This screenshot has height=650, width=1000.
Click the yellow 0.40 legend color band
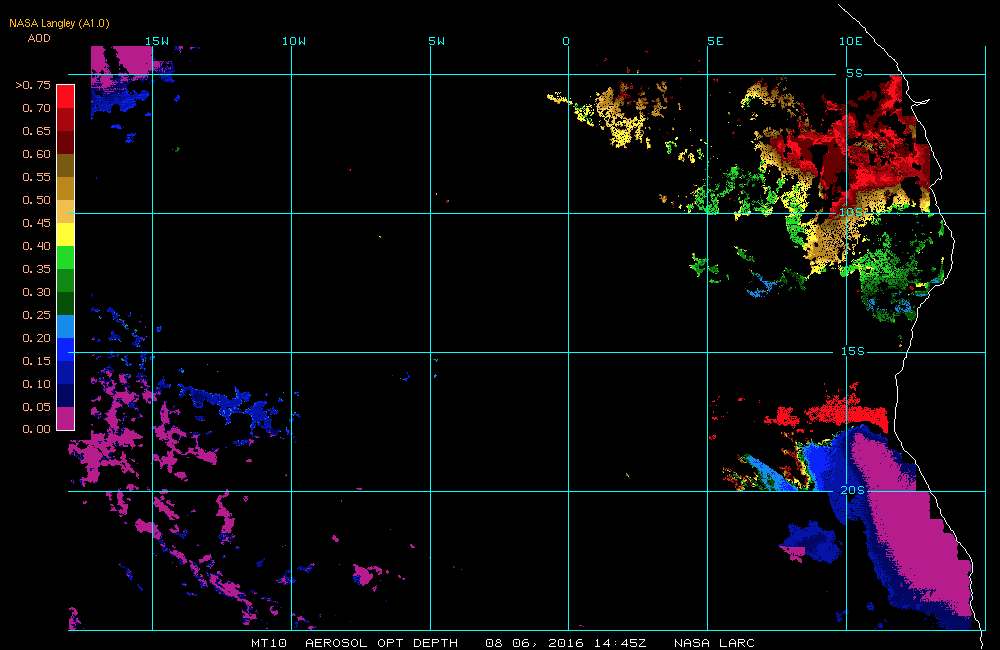[x=66, y=234]
